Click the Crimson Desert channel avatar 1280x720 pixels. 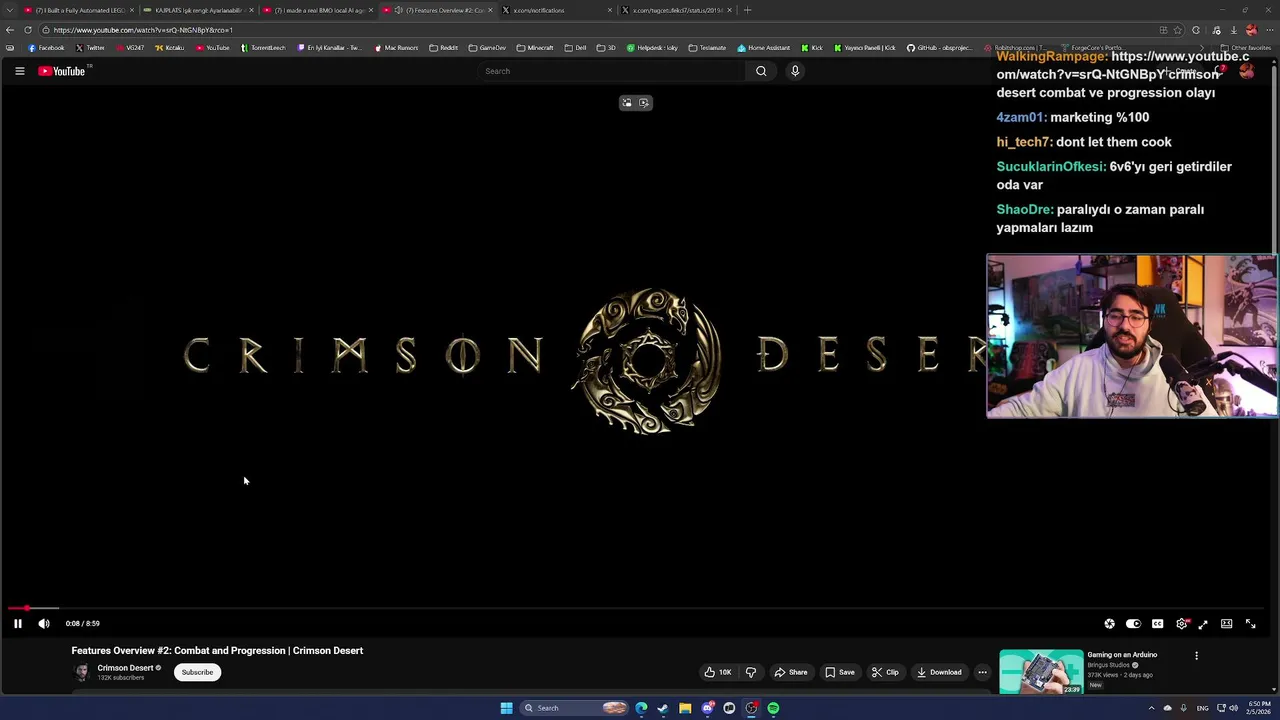click(81, 672)
